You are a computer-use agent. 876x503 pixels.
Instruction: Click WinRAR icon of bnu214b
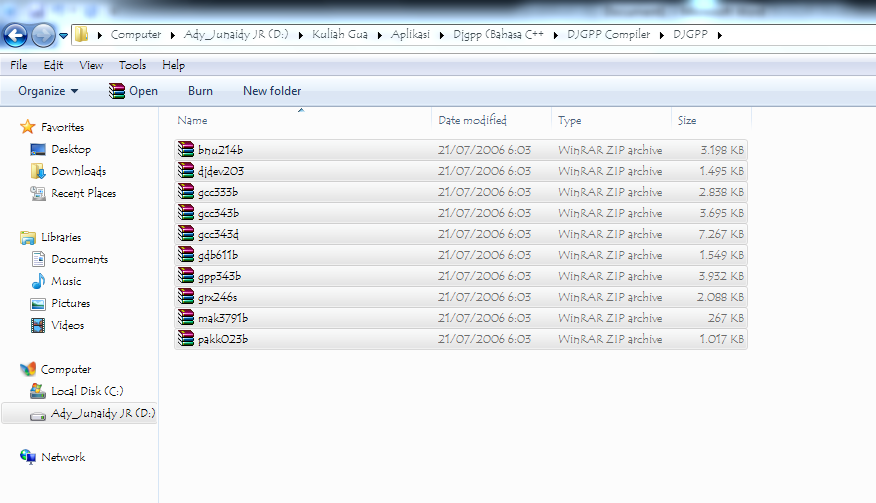click(x=185, y=149)
